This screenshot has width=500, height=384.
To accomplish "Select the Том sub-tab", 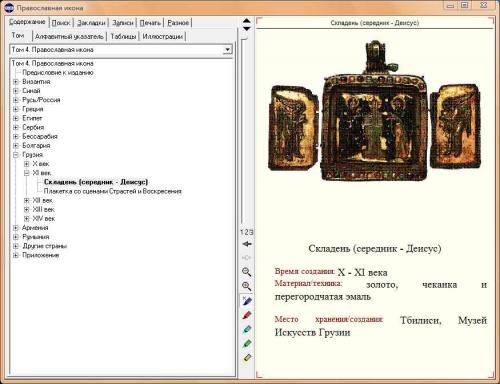I will click(18, 35).
